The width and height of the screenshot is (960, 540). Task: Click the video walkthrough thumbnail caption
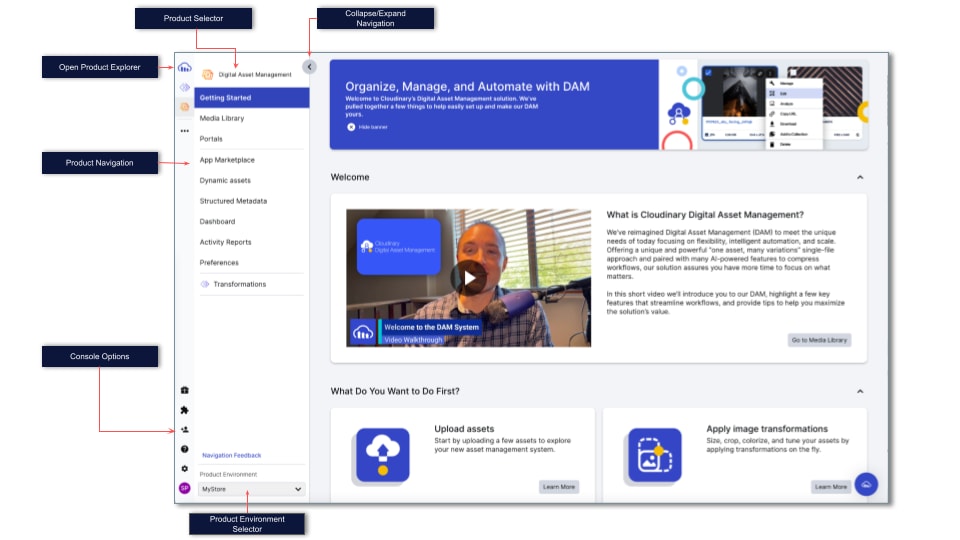[431, 333]
